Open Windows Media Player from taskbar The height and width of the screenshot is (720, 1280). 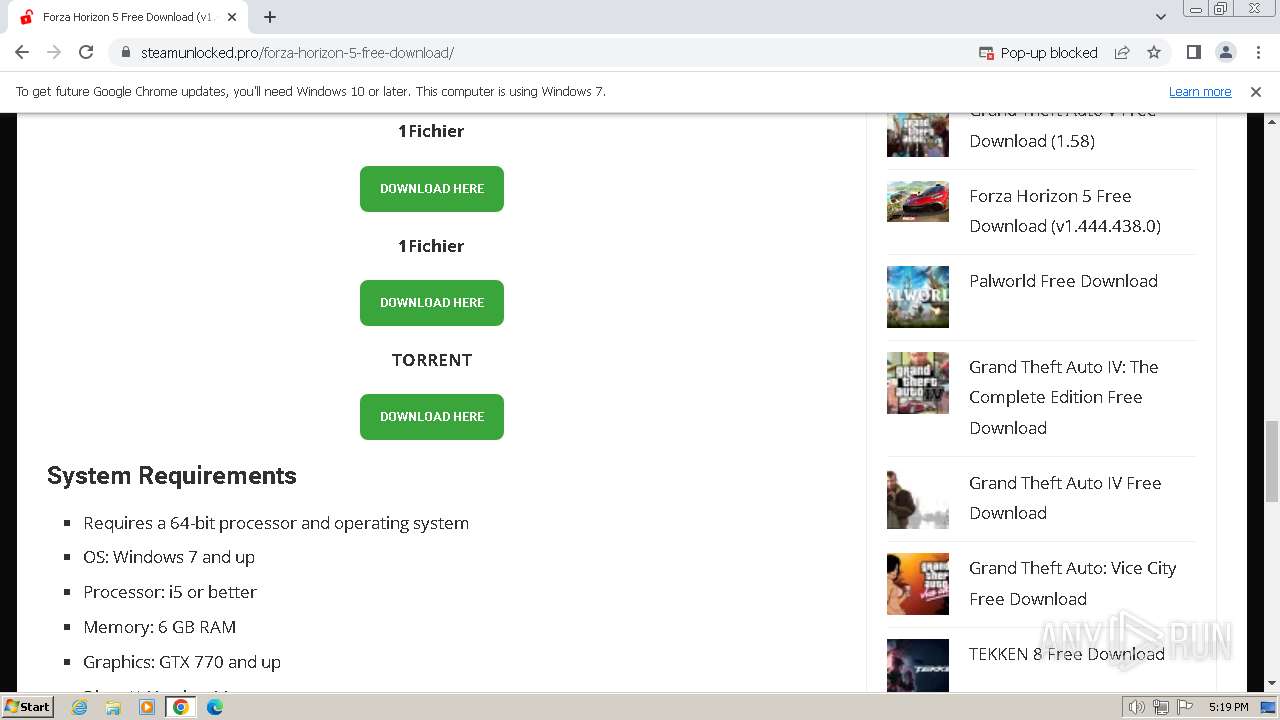[x=147, y=707]
